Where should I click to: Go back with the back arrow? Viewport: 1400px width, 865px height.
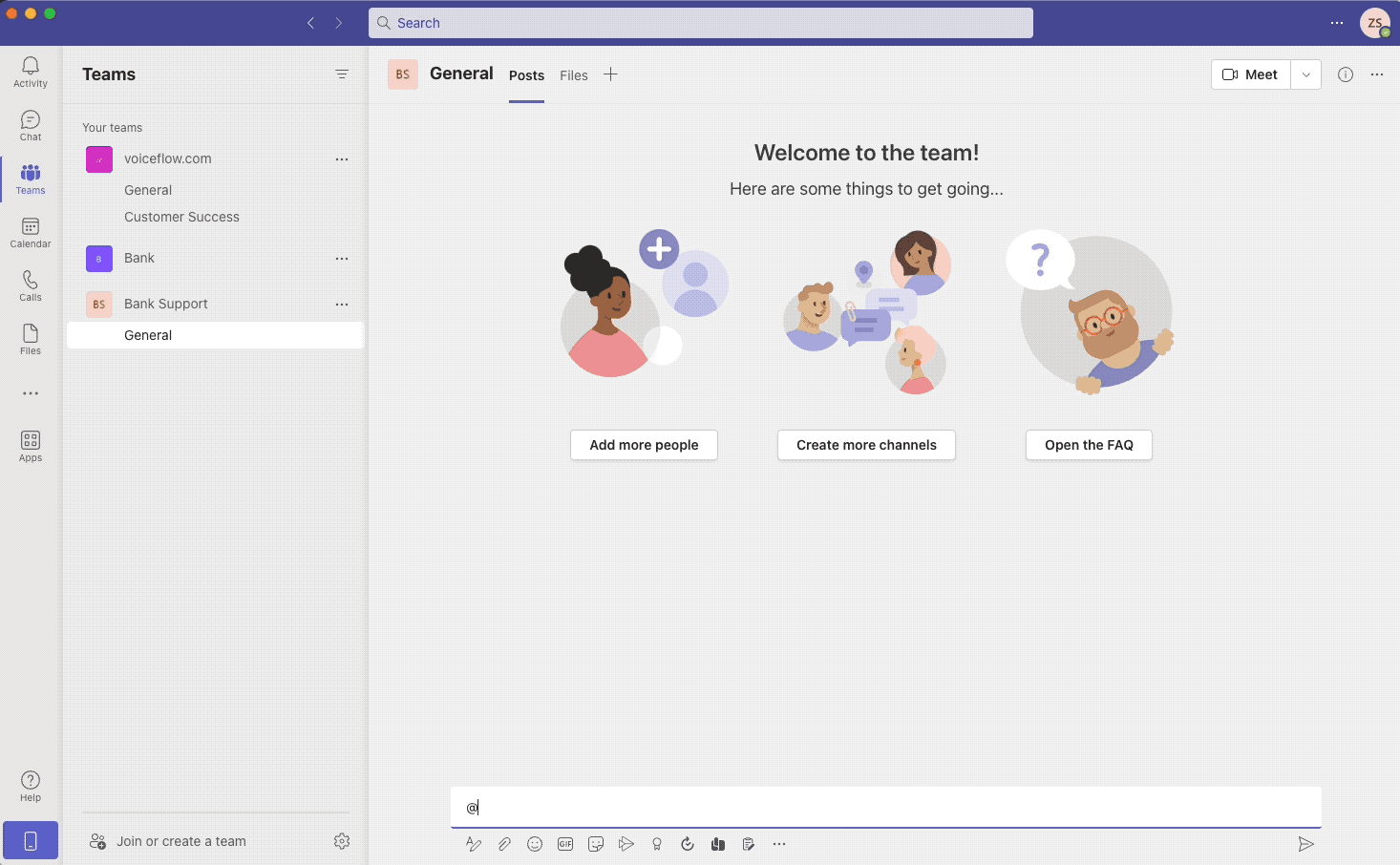coord(310,23)
